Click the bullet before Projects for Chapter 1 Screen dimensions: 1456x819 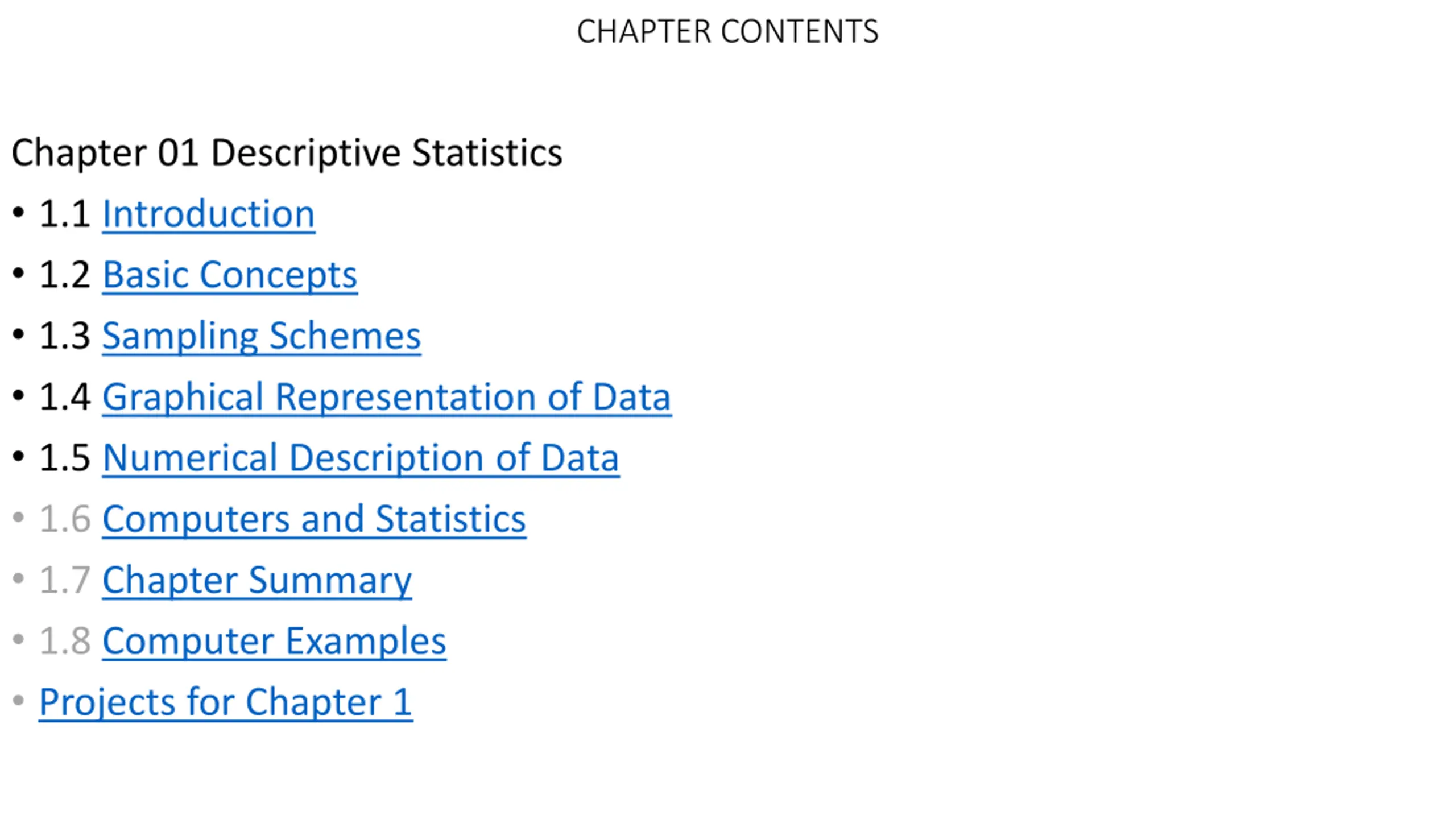click(18, 700)
